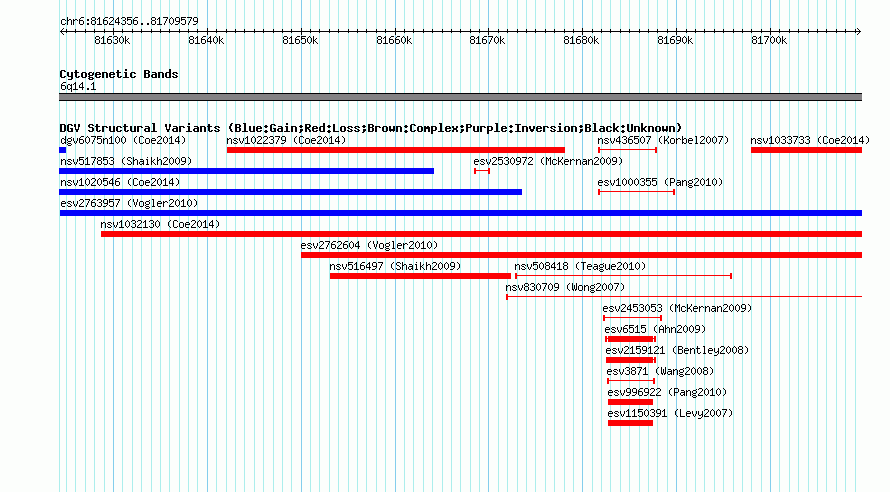Click the red nsv1022379 loss bar
The width and height of the screenshot is (890, 492).
(396, 150)
